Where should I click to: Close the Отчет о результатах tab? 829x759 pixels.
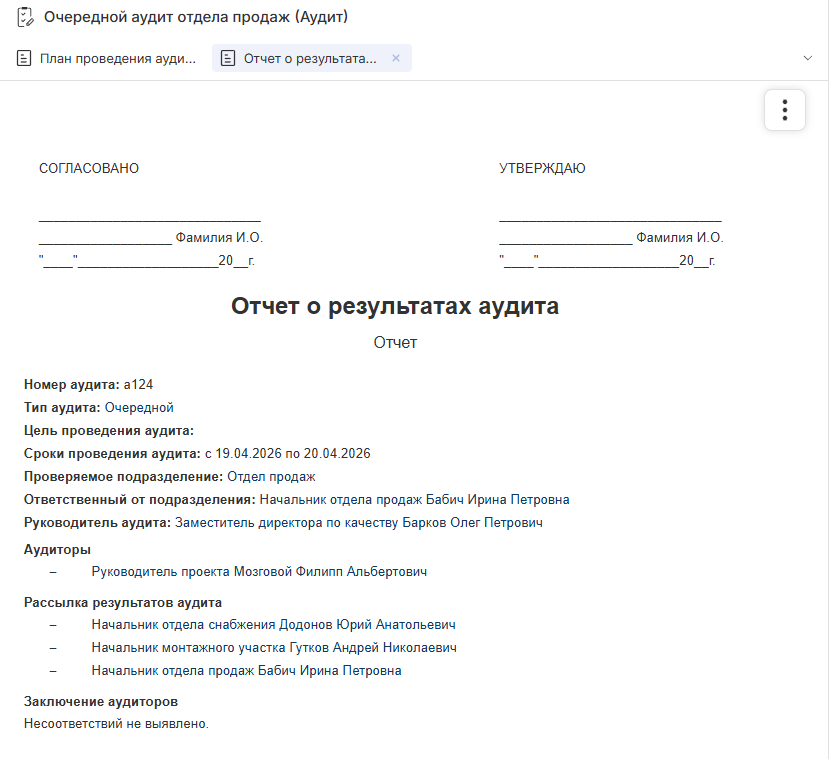395,59
